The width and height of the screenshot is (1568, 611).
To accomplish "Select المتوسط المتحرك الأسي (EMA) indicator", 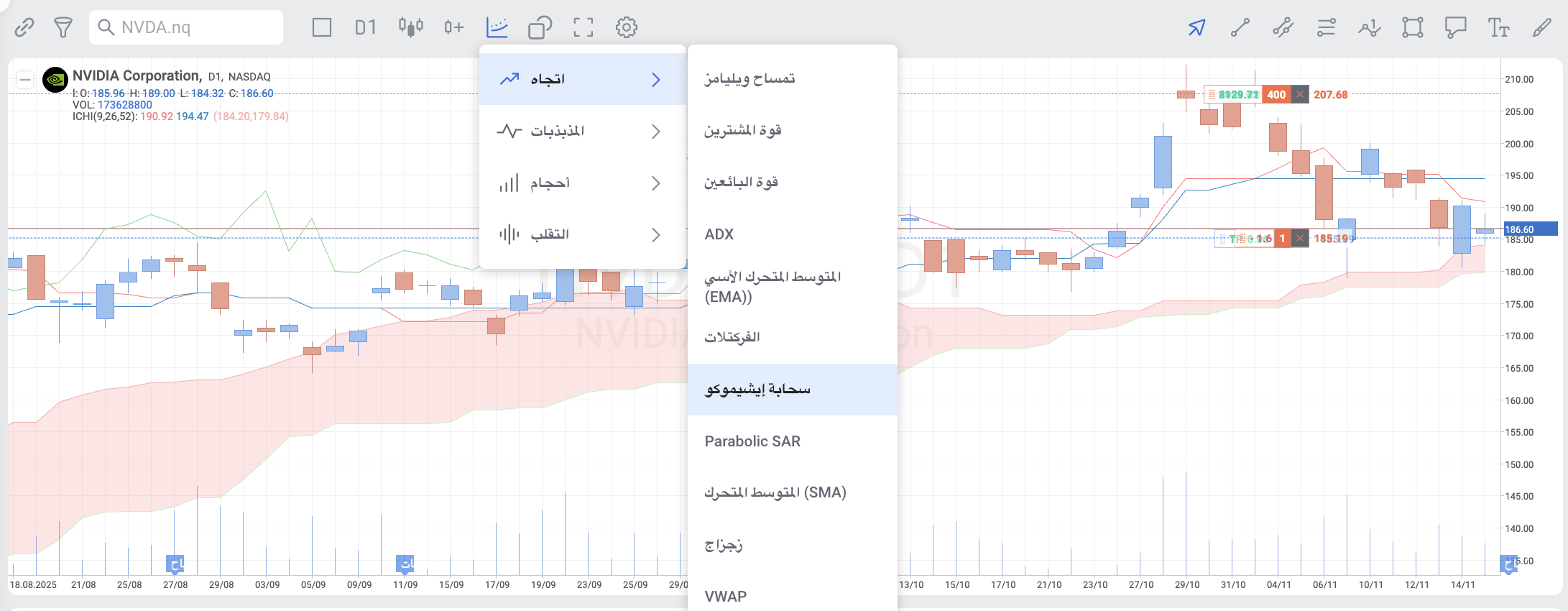I will (x=793, y=286).
